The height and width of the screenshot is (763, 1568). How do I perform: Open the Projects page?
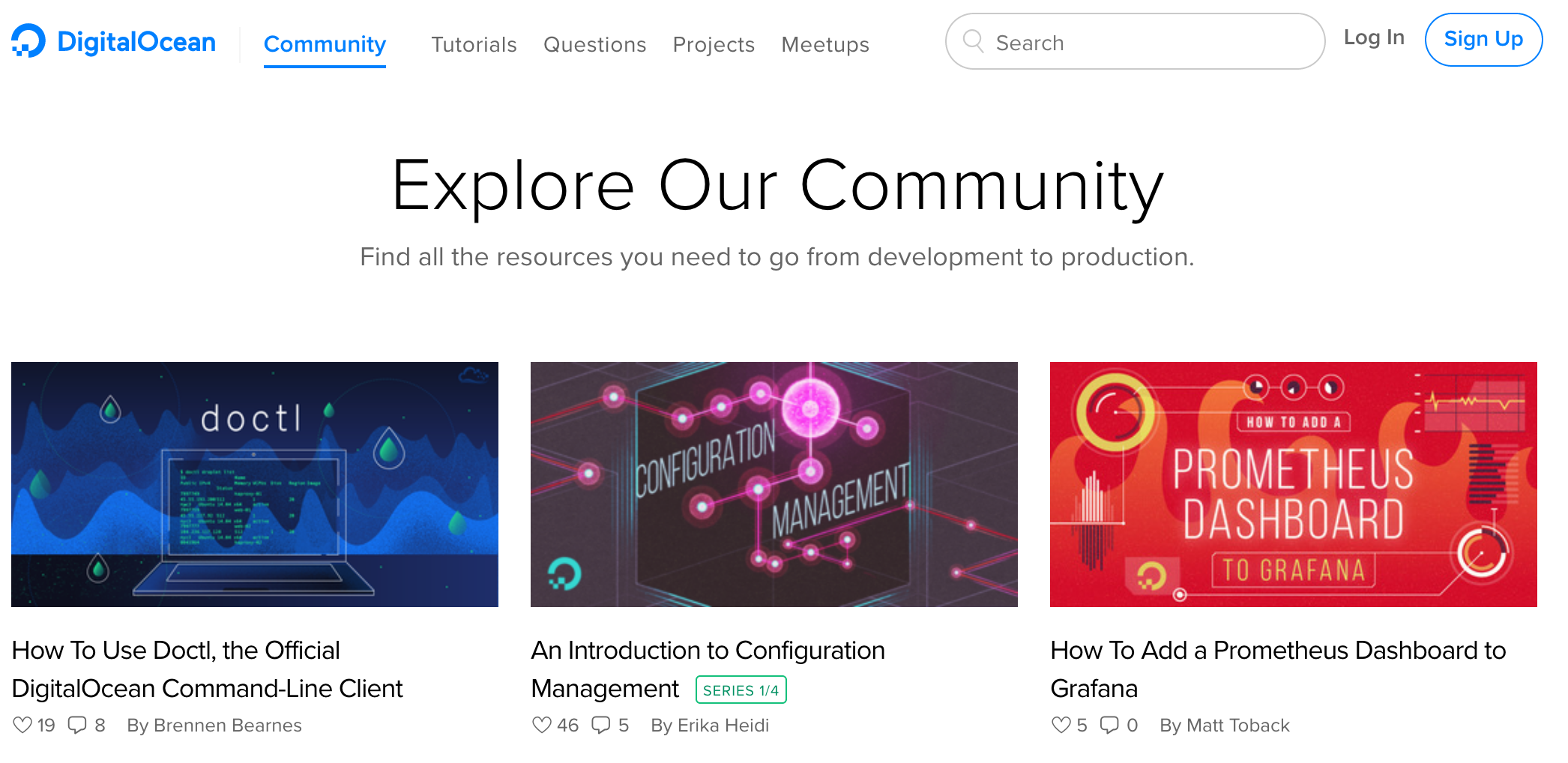point(714,45)
